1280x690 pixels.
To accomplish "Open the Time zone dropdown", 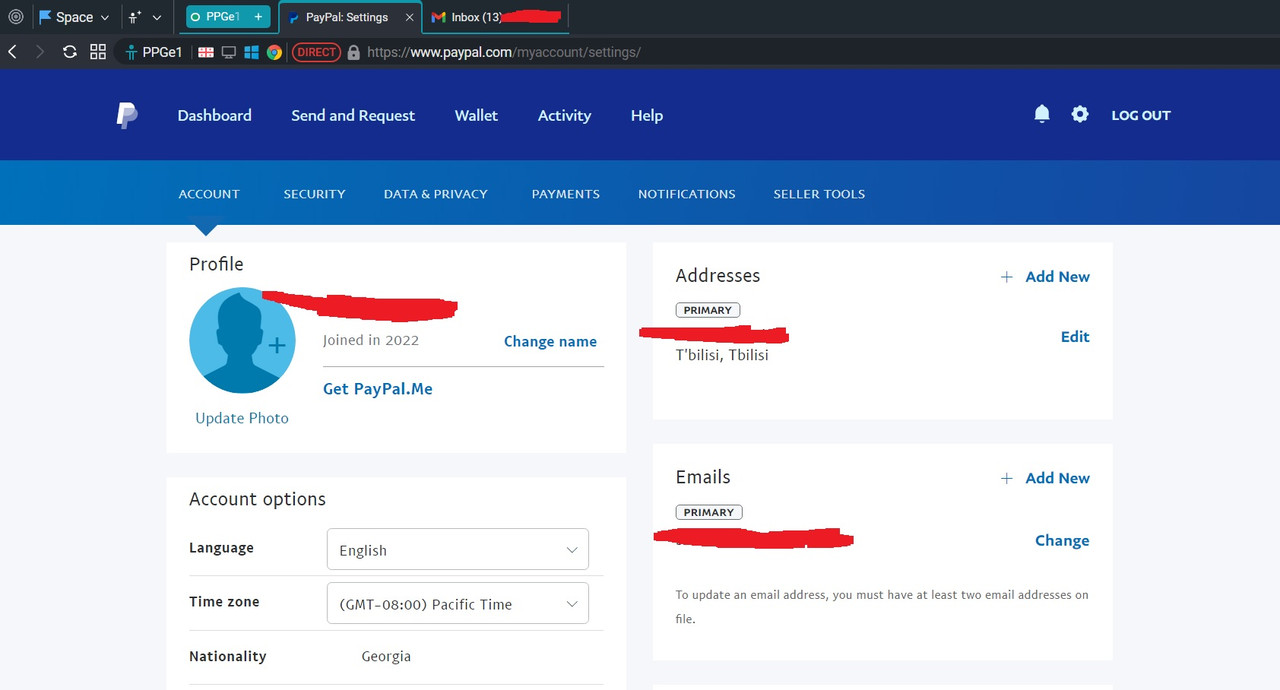I will point(458,604).
